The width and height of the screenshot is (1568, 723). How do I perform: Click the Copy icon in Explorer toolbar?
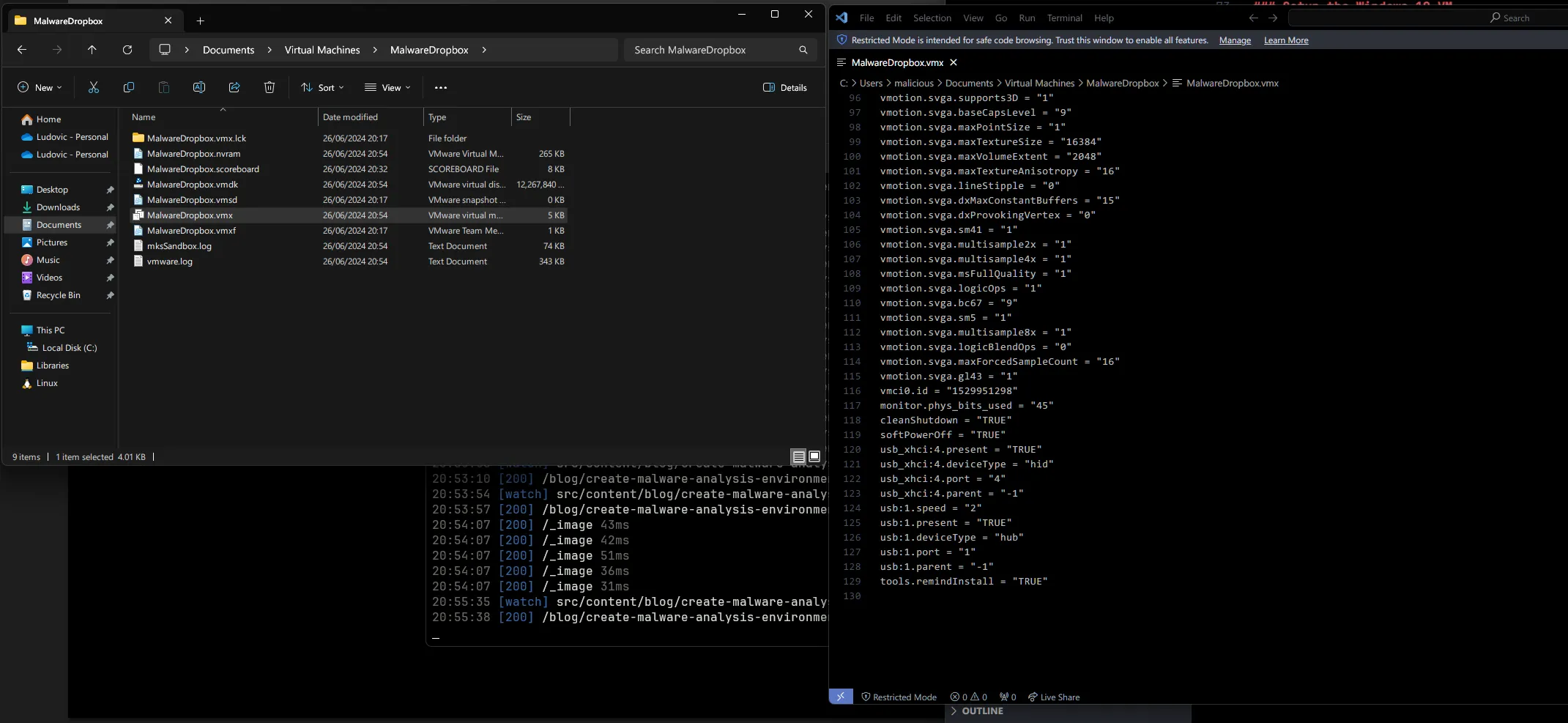(x=129, y=88)
